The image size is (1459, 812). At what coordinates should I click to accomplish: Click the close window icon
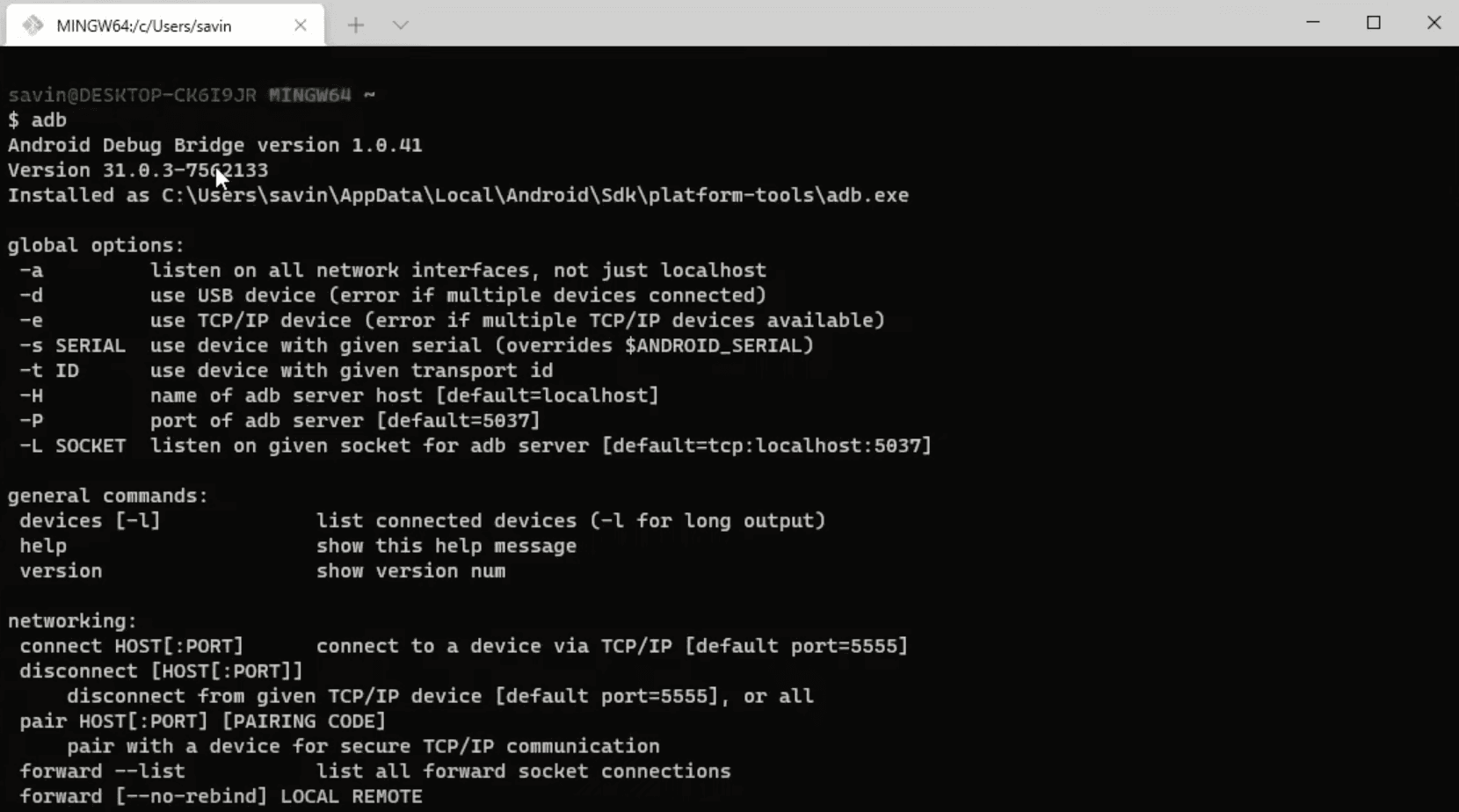tap(1434, 23)
